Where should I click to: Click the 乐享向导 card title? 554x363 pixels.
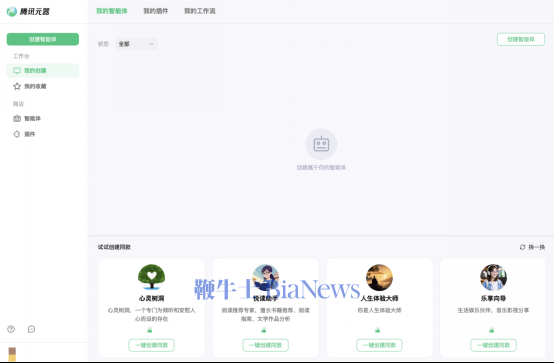(x=493, y=298)
